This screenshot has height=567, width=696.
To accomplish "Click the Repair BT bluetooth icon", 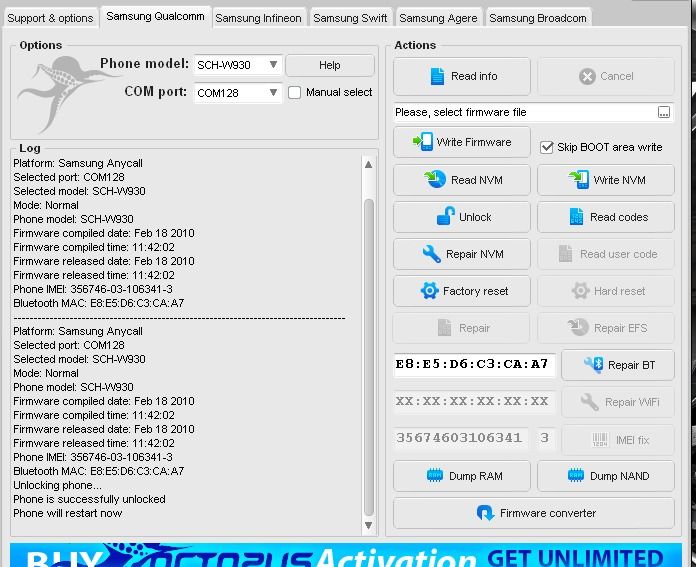I will [x=593, y=365].
